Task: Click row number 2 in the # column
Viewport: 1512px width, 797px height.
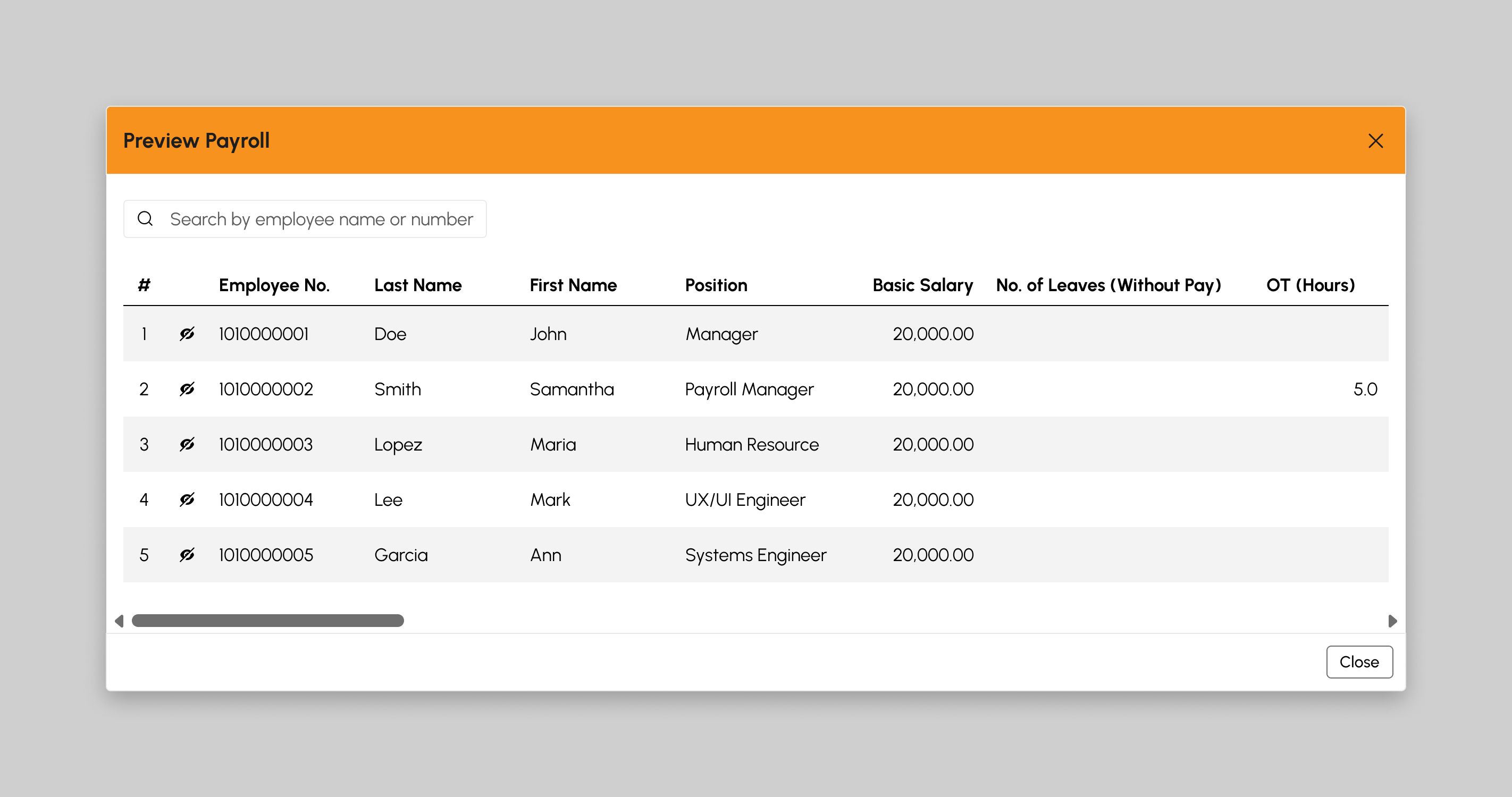Action: pos(144,389)
